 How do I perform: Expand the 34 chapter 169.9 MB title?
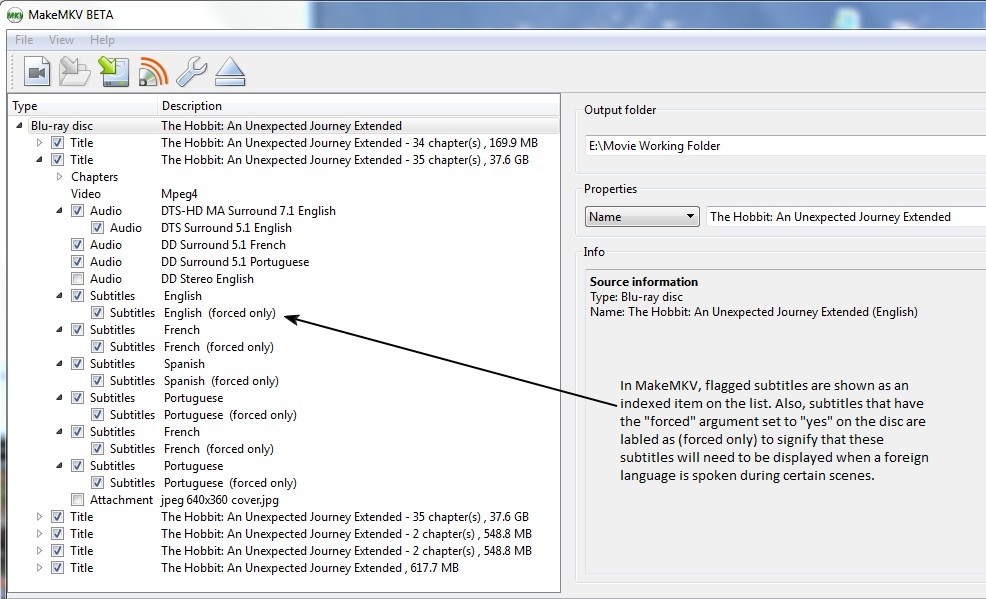tap(39, 143)
